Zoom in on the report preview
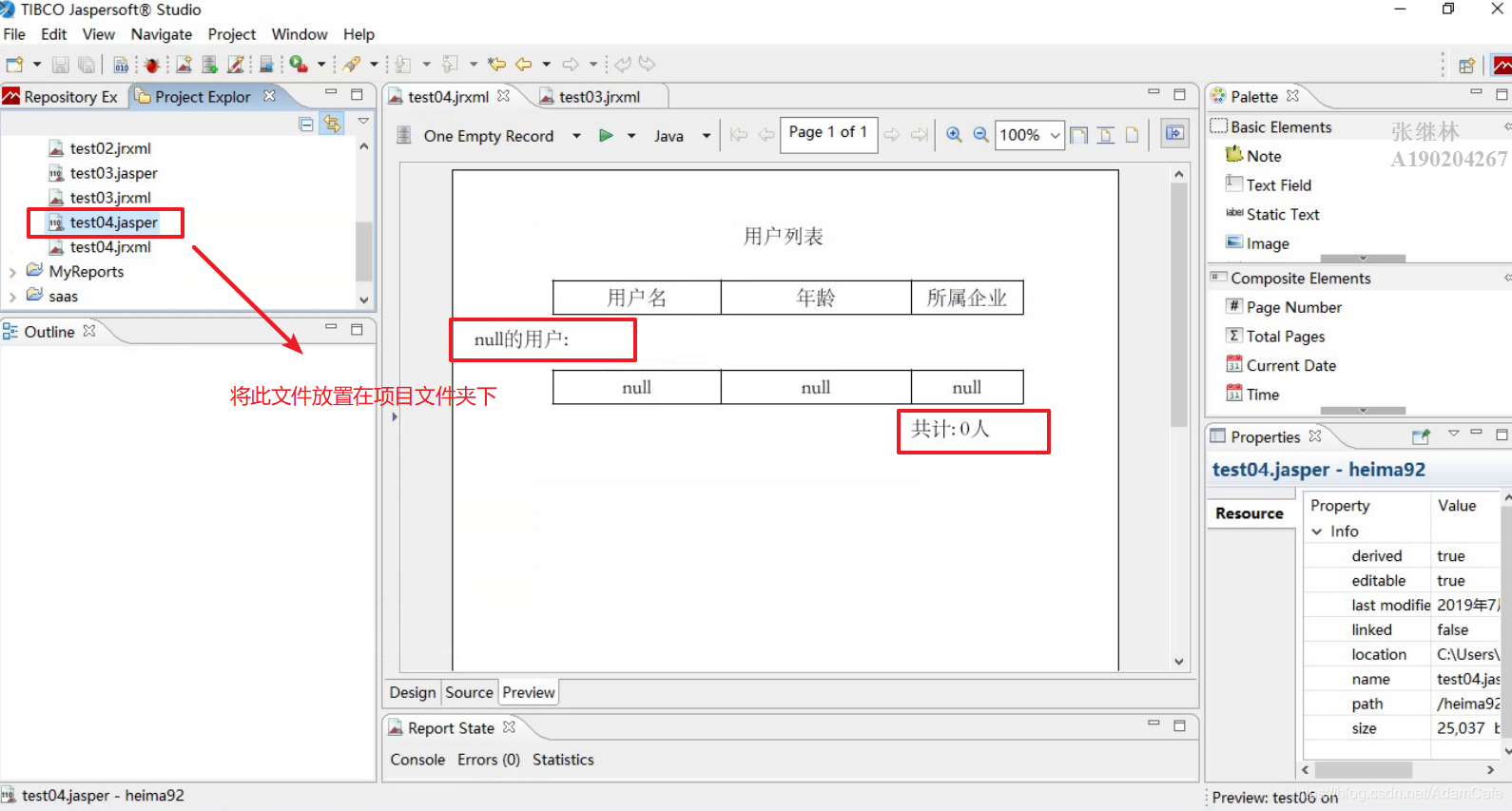The image size is (1512, 811). pyautogui.click(x=954, y=135)
